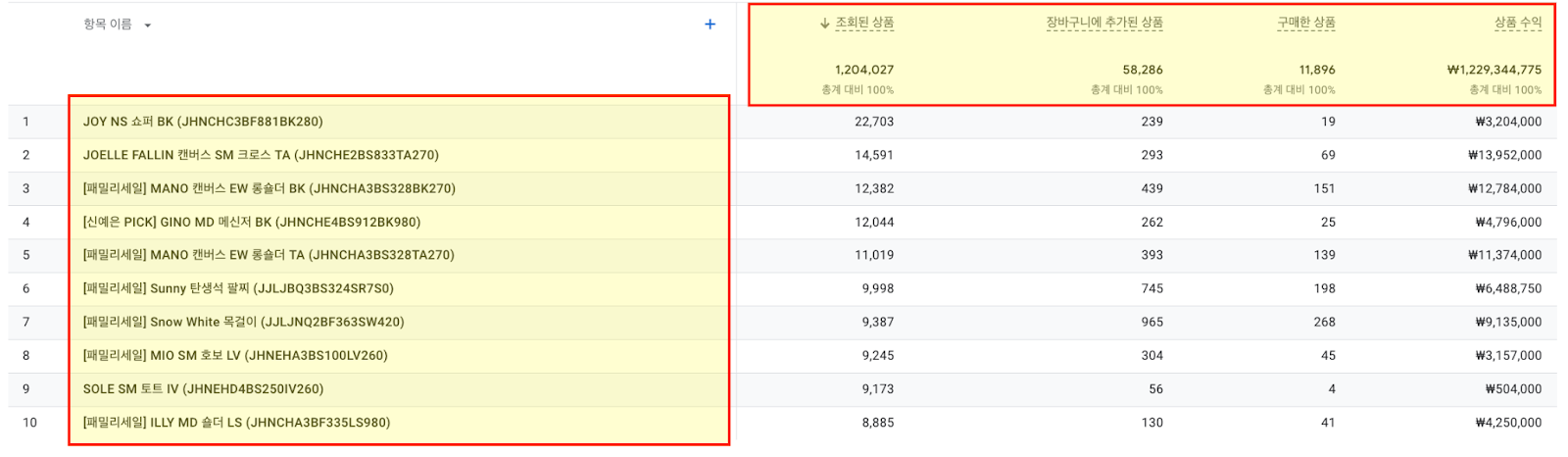Click the 439 cart additions cell
1568x457 pixels.
click(x=1152, y=188)
